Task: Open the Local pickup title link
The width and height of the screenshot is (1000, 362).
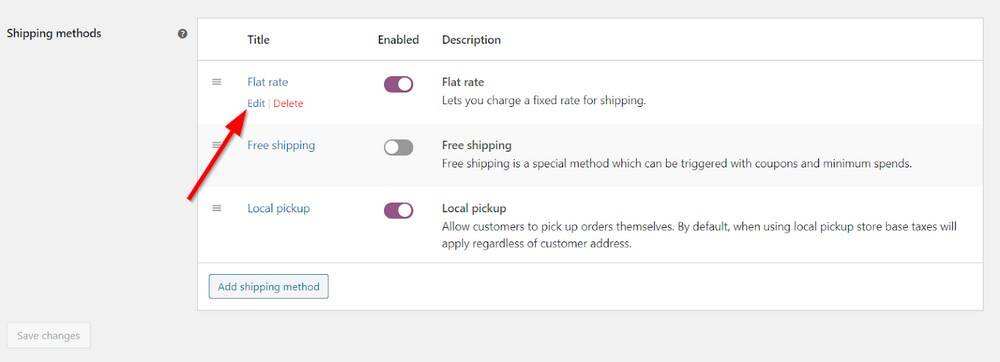Action: point(279,208)
